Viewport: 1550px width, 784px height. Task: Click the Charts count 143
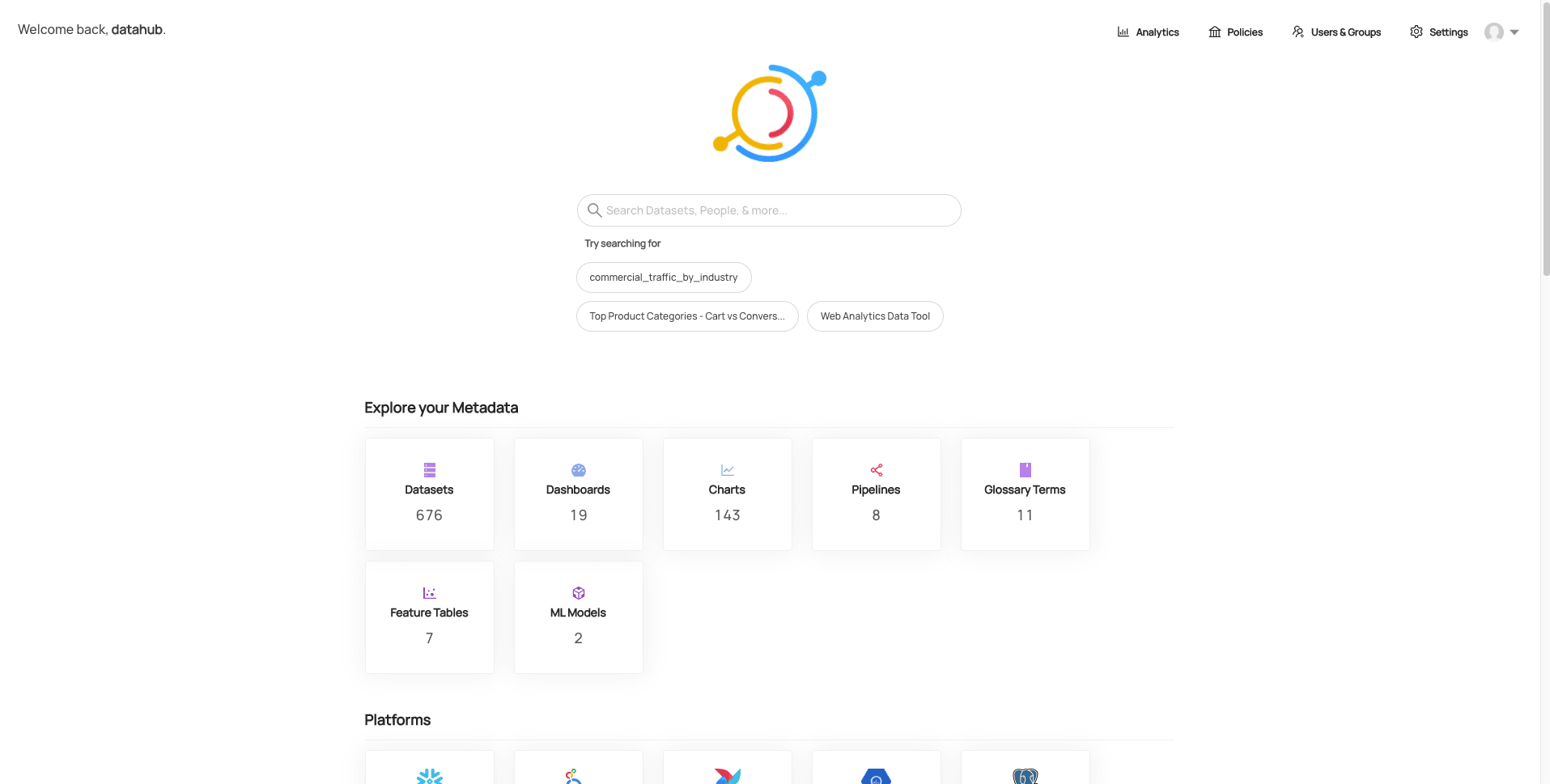pos(727,515)
